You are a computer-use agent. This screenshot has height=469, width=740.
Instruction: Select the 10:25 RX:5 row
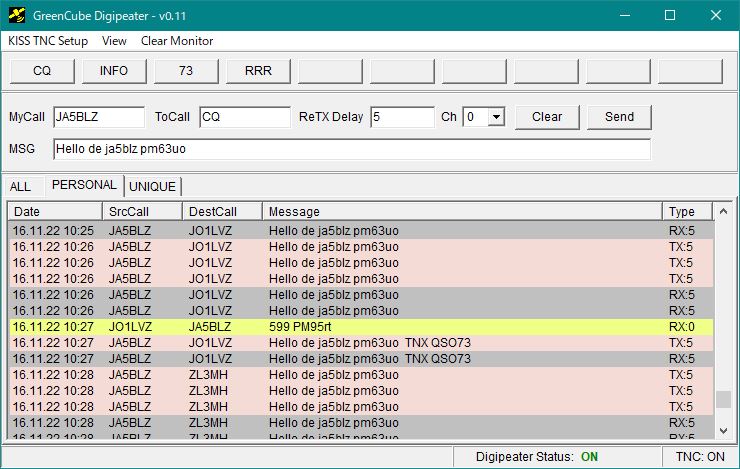point(361,231)
